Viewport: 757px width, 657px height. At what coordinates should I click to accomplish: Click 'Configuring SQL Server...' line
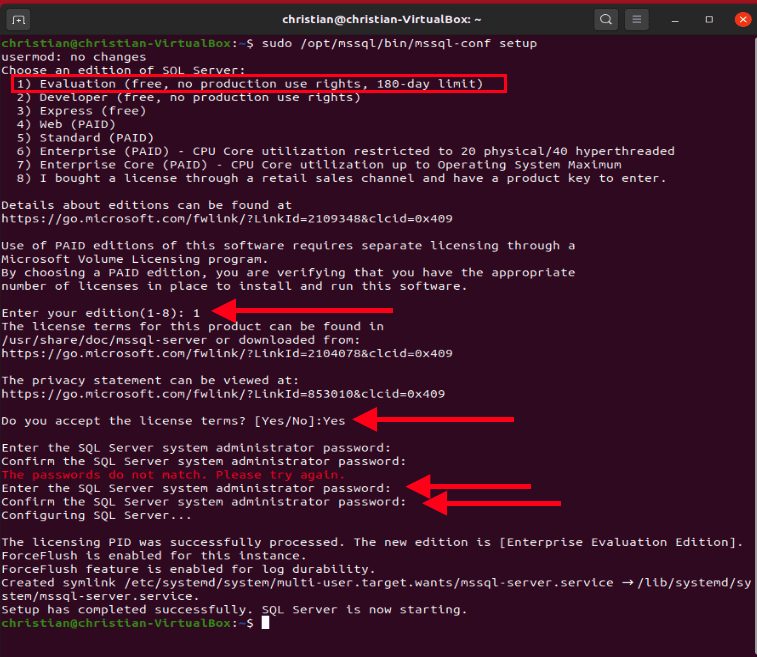pos(96,516)
